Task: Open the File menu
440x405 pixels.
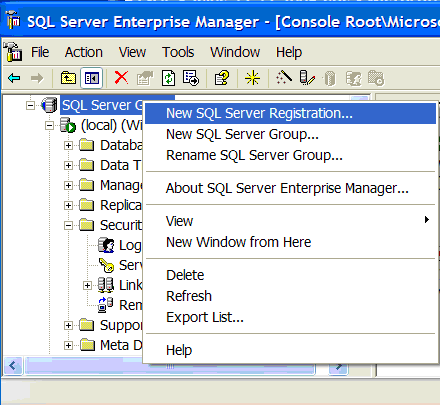Action: [40, 52]
